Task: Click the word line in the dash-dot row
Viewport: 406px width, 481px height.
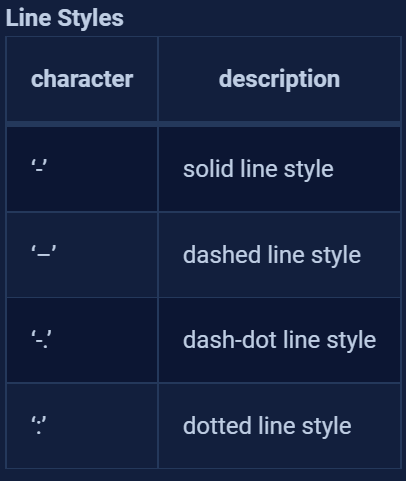Action: click(x=302, y=340)
